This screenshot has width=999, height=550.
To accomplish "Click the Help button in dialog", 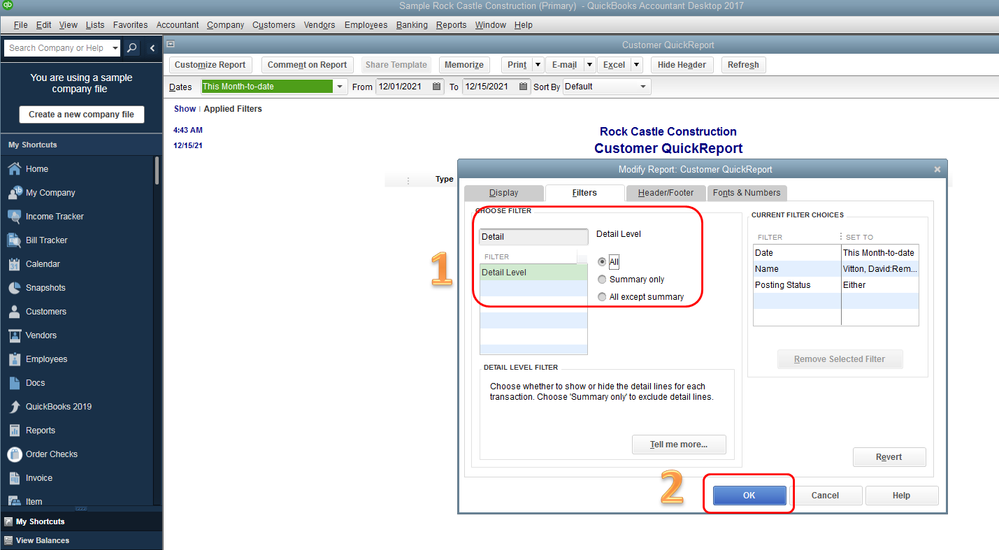I will [901, 495].
